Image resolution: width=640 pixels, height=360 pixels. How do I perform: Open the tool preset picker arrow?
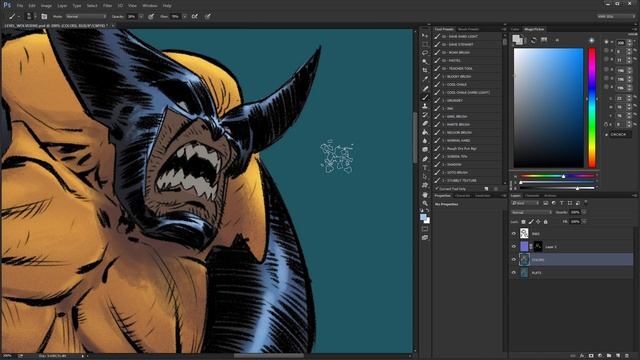coord(19,16)
